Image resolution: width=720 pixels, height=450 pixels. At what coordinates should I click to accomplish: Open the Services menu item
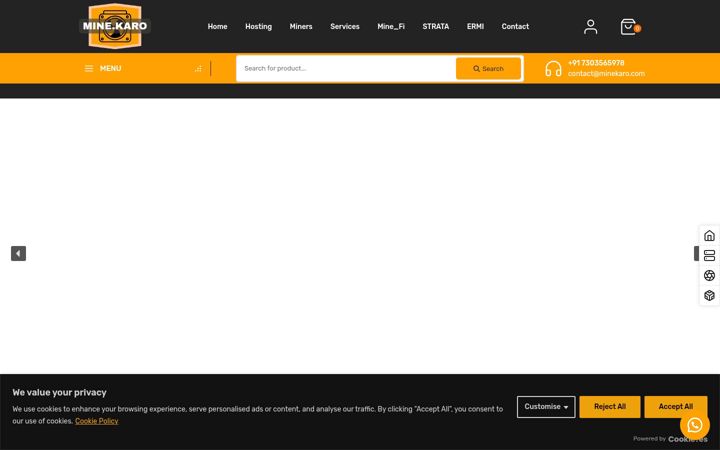click(x=345, y=27)
